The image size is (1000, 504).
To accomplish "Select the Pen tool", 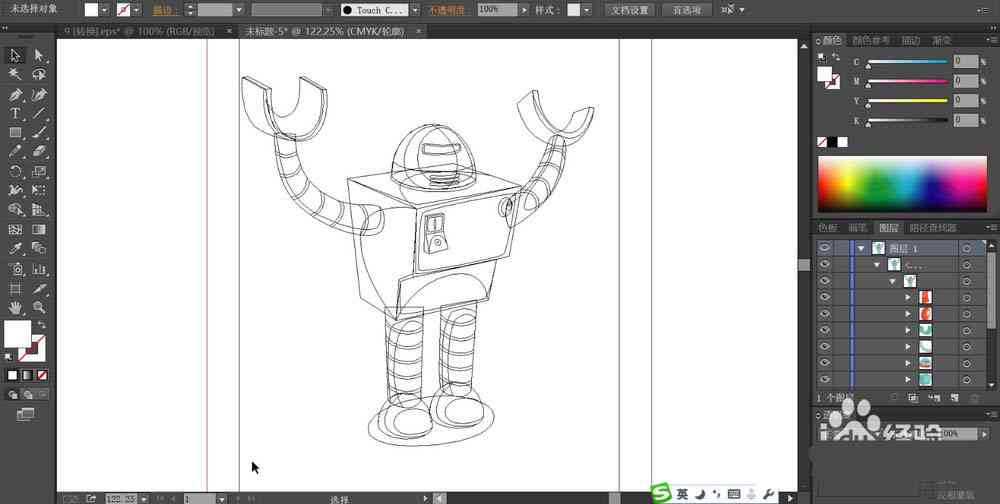I will pyautogui.click(x=15, y=94).
